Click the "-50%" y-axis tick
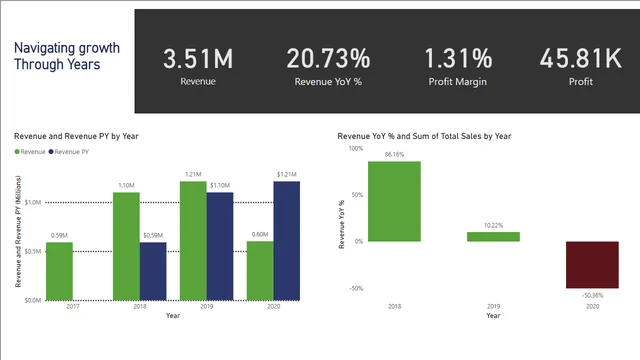 point(356,289)
